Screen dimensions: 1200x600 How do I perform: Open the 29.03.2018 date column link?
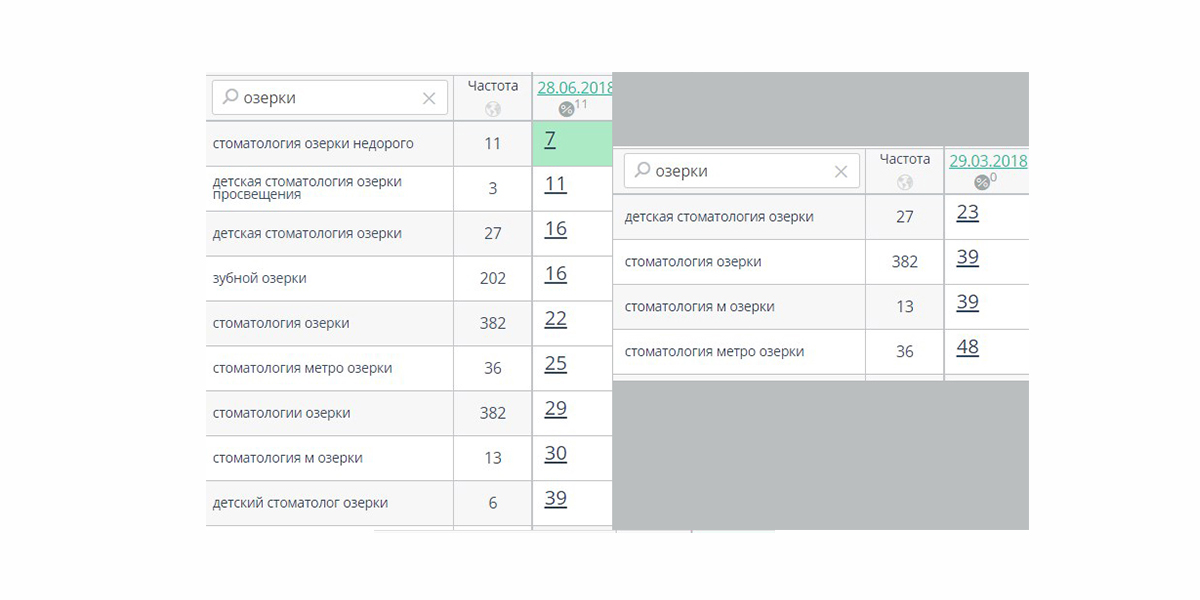[988, 160]
